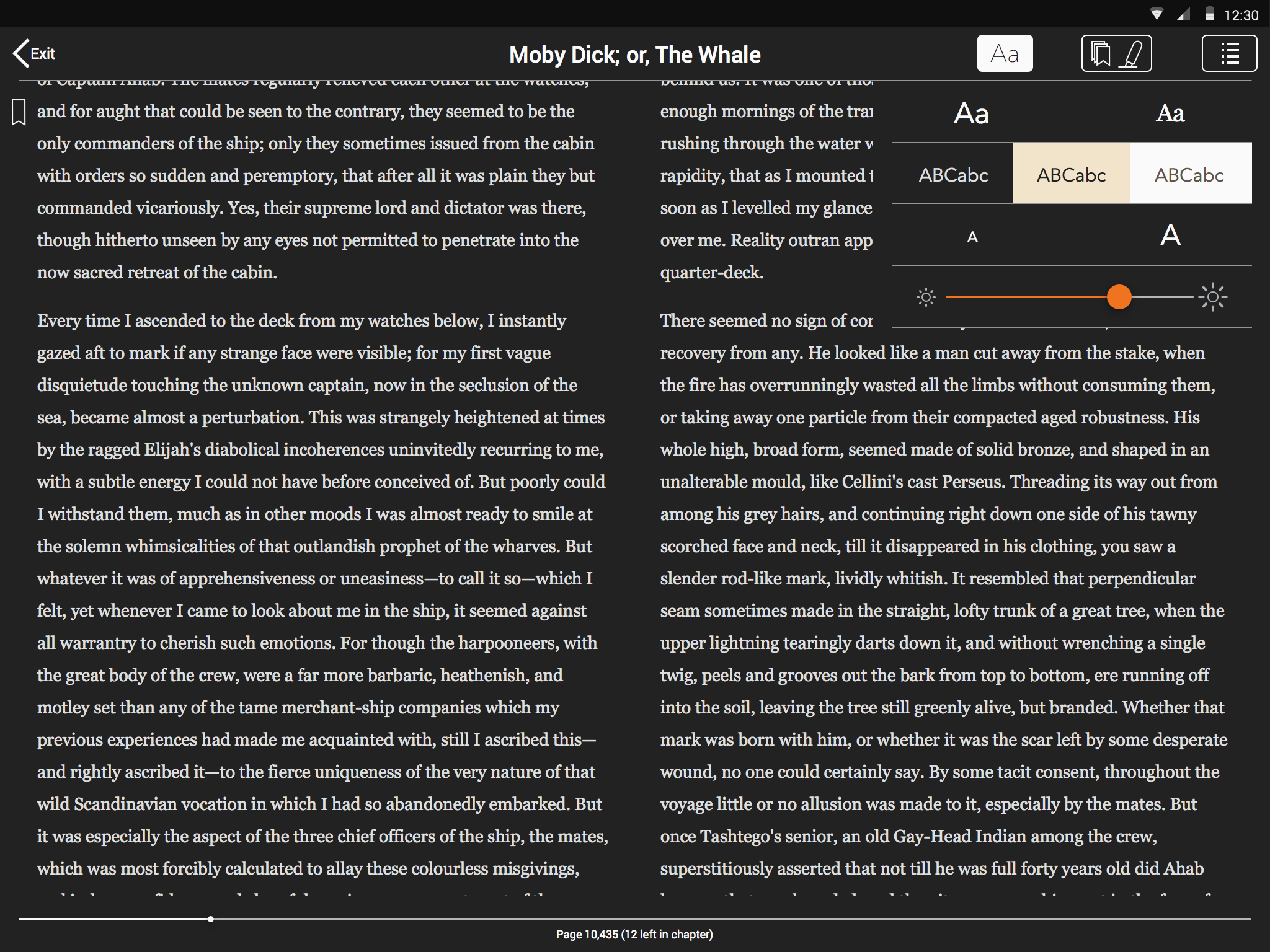Image resolution: width=1270 pixels, height=952 pixels.
Task: Check the Wi-Fi status icon
Action: pos(1156,14)
